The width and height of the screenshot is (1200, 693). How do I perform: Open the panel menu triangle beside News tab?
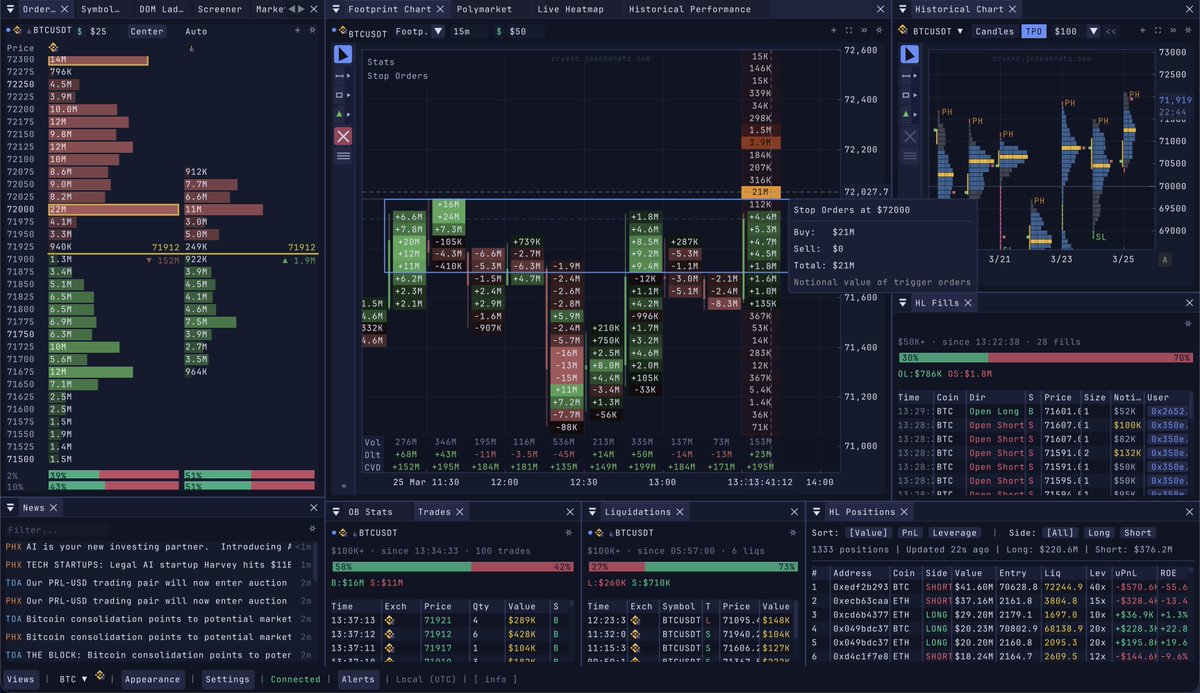pyautogui.click(x=12, y=508)
